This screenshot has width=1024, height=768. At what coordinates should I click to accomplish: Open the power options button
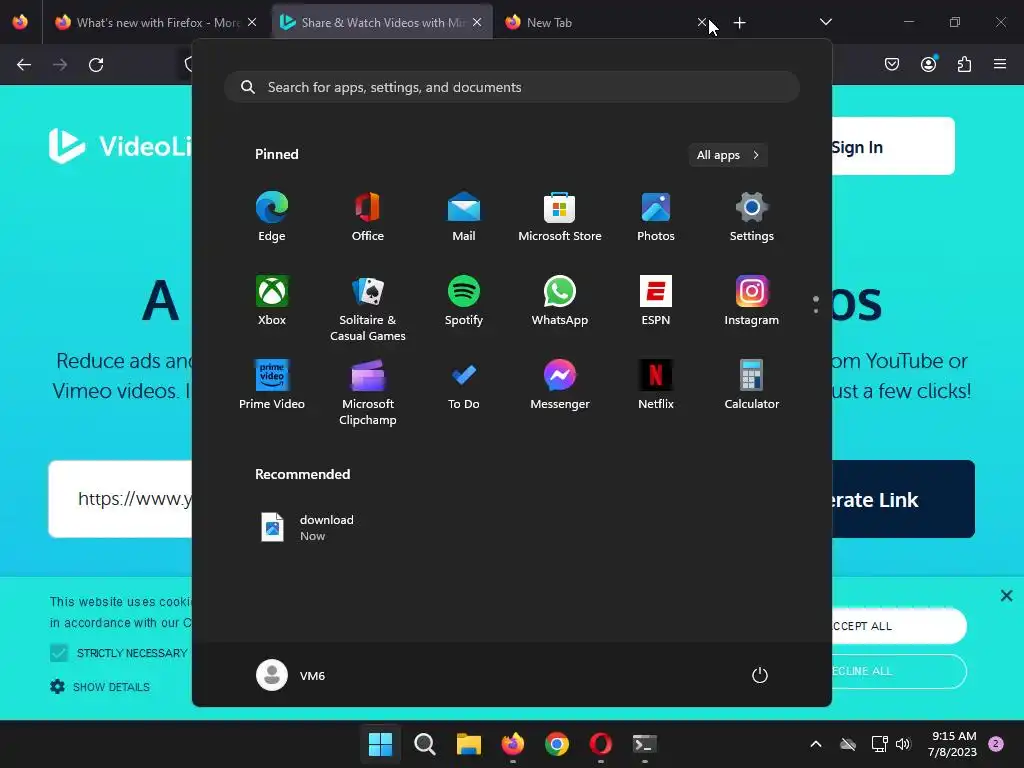tap(760, 675)
